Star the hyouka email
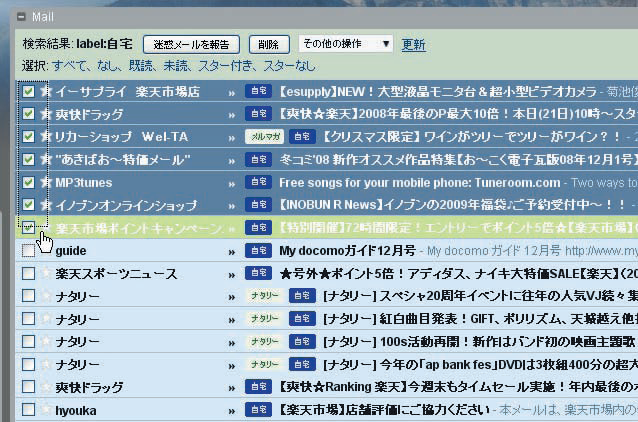Image resolution: width=638 pixels, height=422 pixels. [46, 409]
